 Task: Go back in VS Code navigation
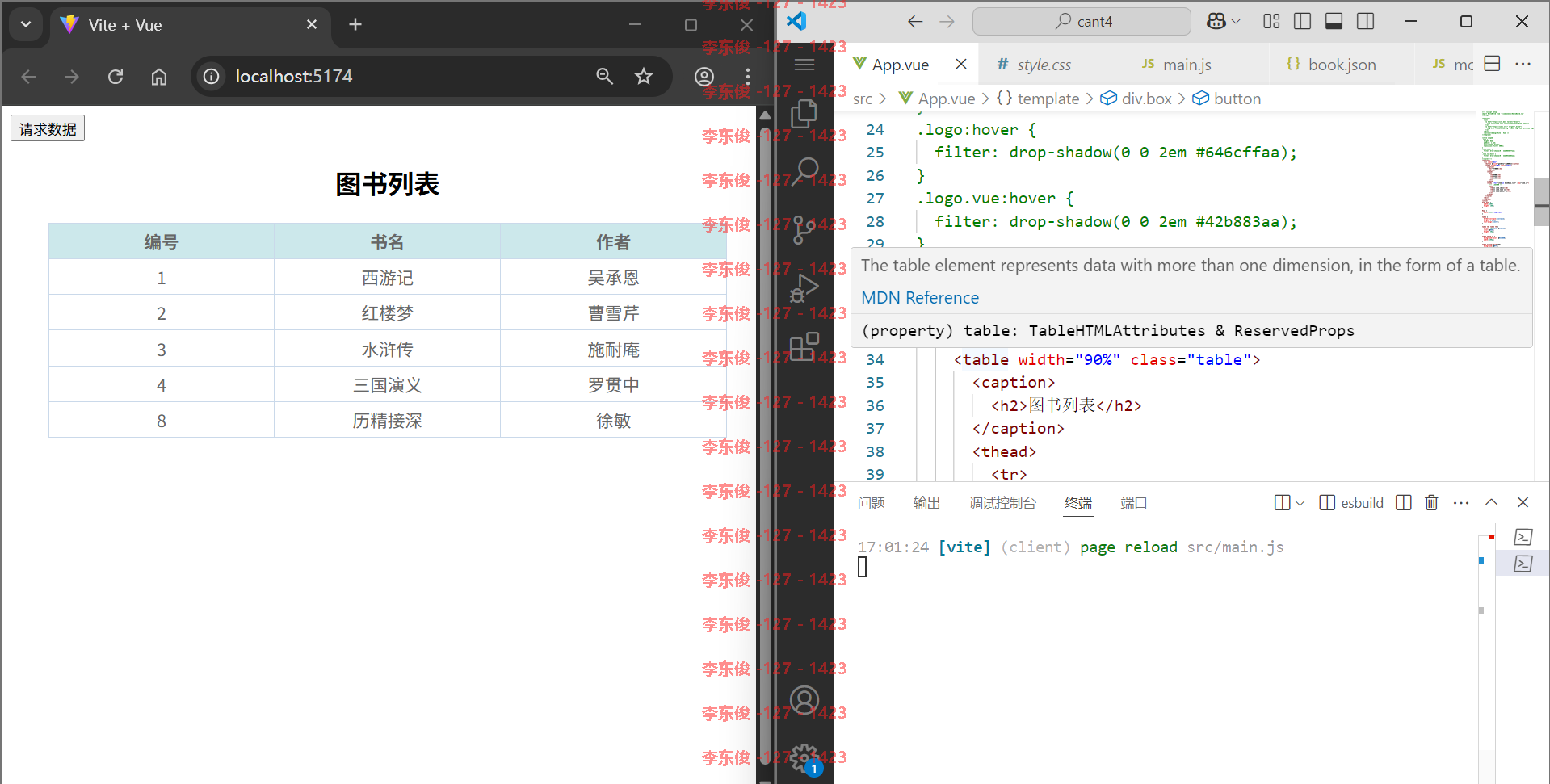(x=915, y=22)
